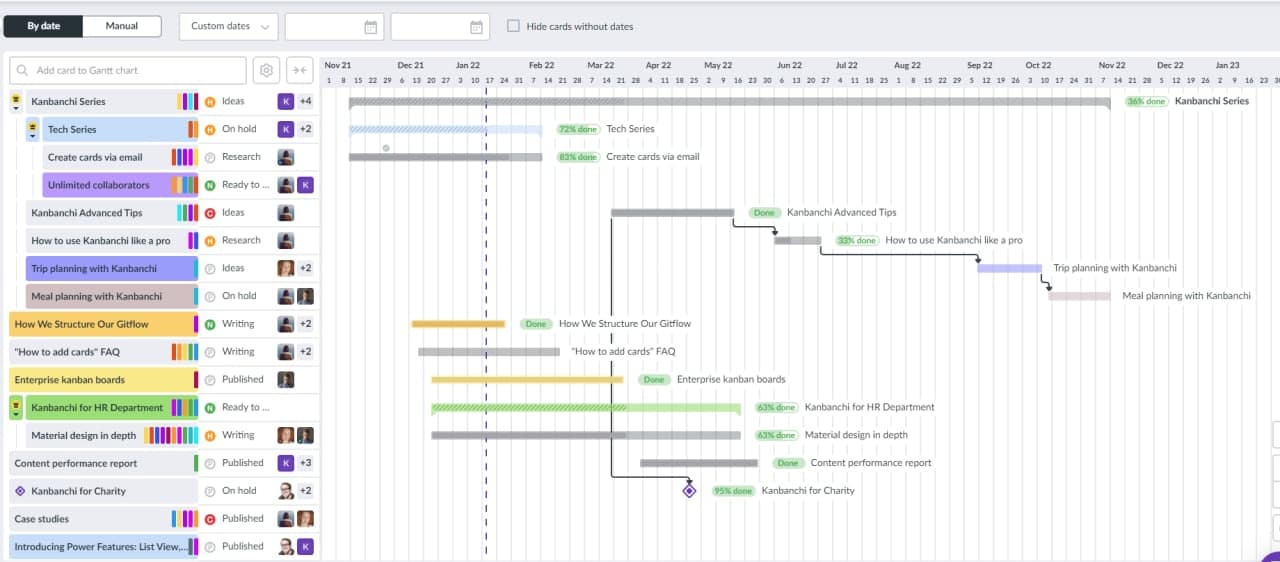The width and height of the screenshot is (1280, 562).
Task: Click the assignee avatar on Create cards via email
Action: [286, 157]
